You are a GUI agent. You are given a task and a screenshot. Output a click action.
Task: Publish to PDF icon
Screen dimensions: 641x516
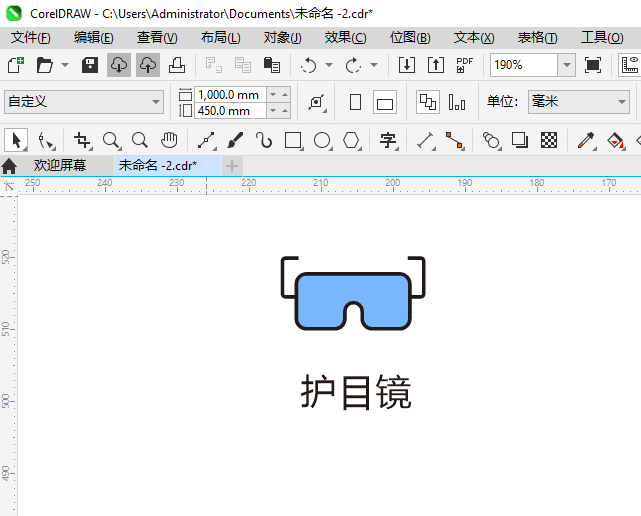464,65
